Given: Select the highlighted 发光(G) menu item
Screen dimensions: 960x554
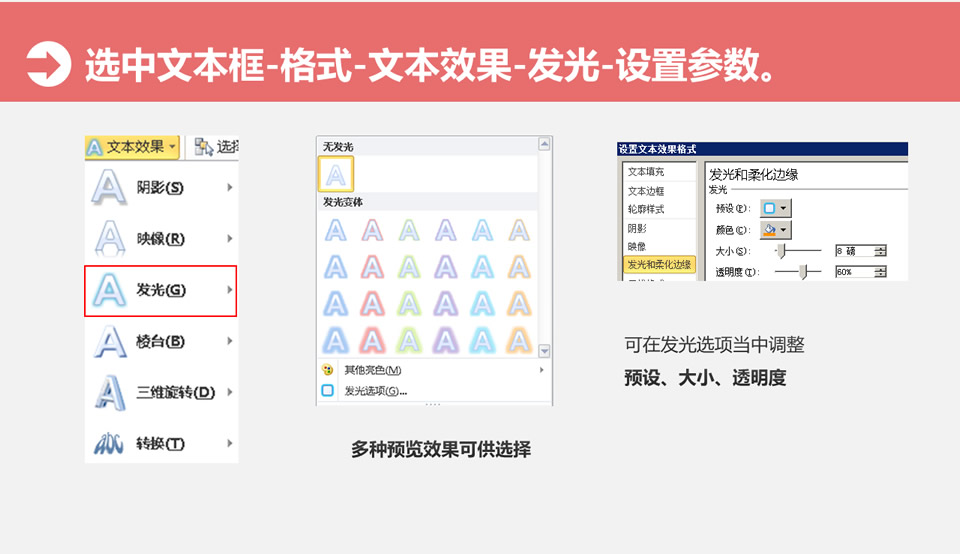Looking at the screenshot, I should [160, 290].
